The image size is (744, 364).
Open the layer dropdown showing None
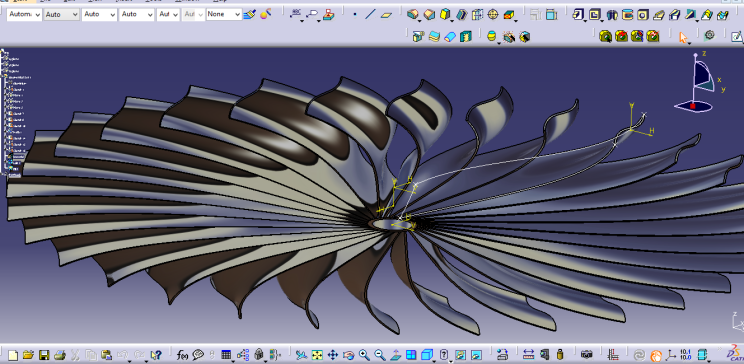[x=224, y=15]
